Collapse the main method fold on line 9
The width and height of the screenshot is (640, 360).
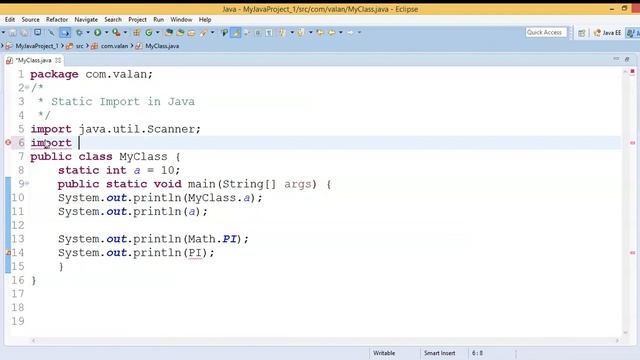[27, 184]
